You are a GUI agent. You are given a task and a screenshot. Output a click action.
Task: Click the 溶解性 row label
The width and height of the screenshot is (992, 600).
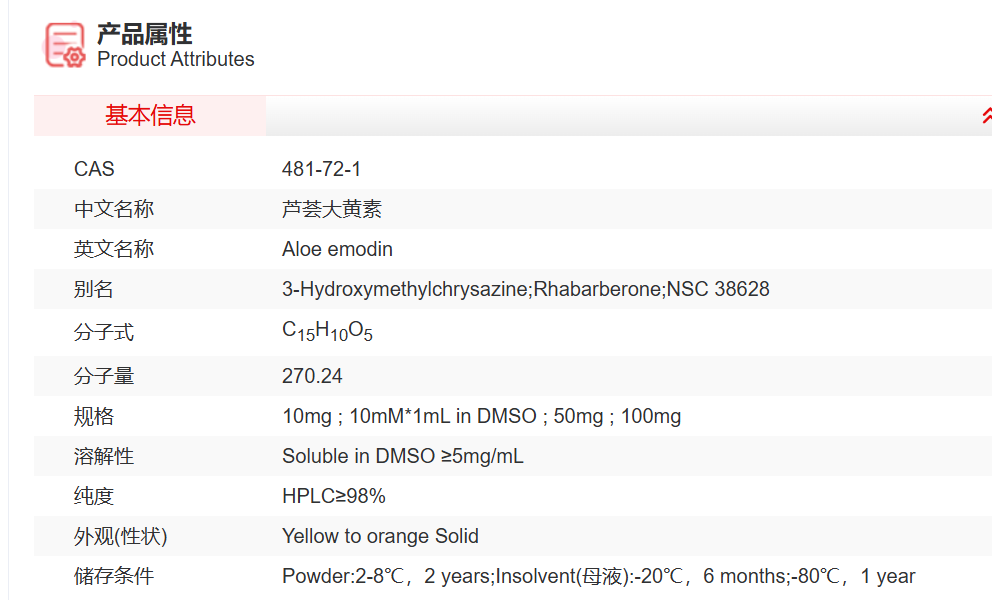104,456
